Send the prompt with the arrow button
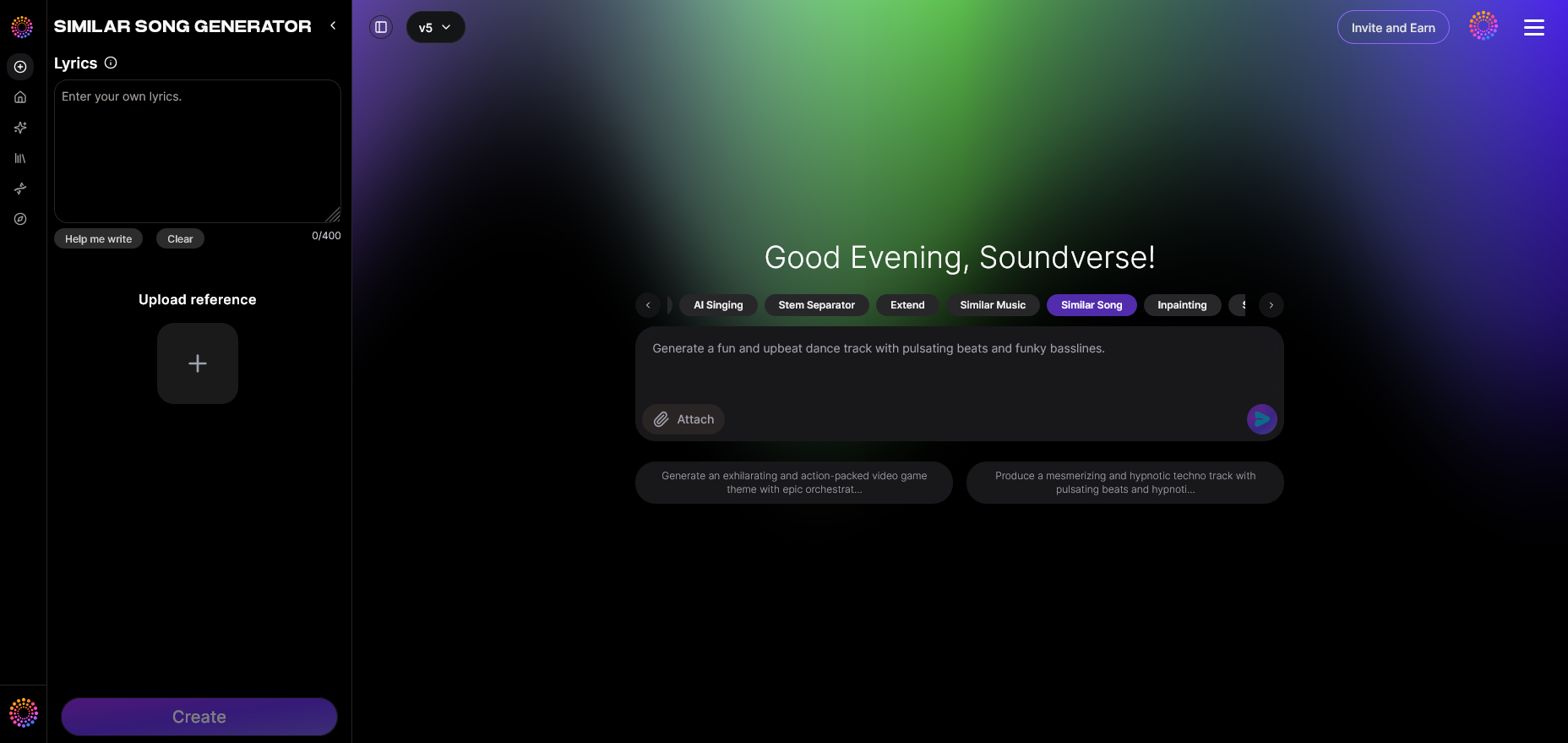The height and width of the screenshot is (743, 1568). click(x=1262, y=418)
